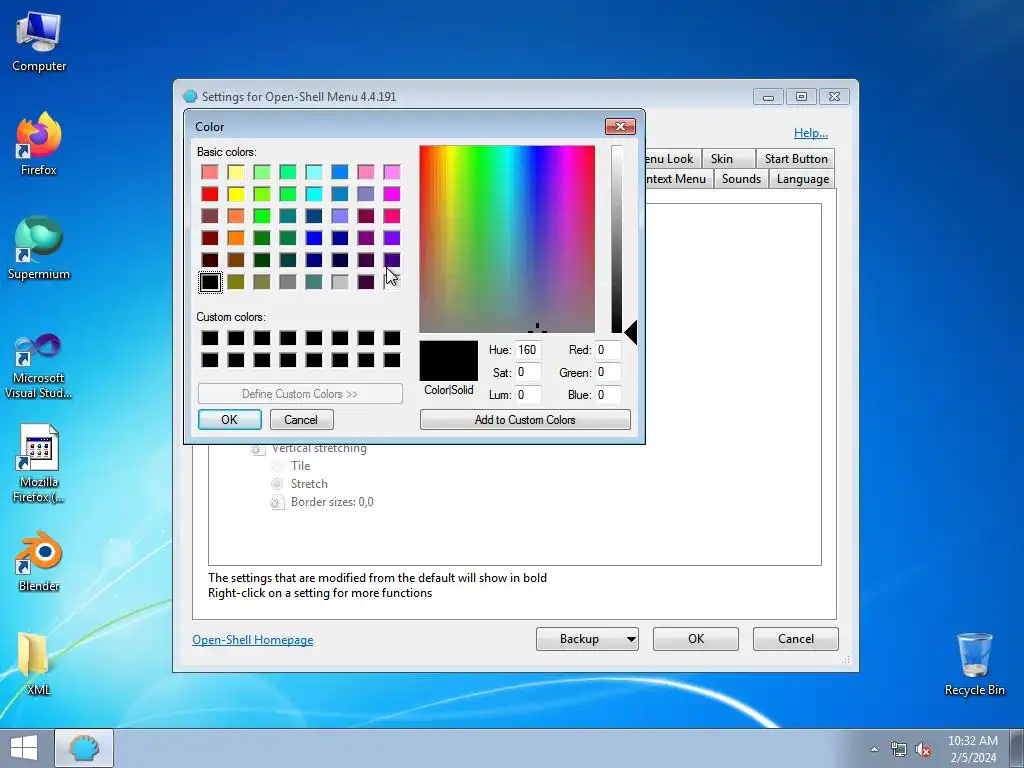The width and height of the screenshot is (1024, 768).
Task: Click Cancel in the Color dialog
Action: [x=301, y=419]
